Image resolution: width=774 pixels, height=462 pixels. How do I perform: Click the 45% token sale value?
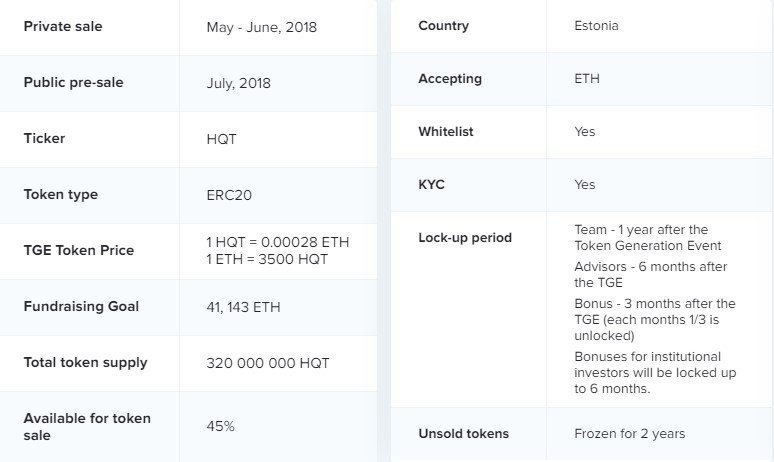pyautogui.click(x=220, y=426)
